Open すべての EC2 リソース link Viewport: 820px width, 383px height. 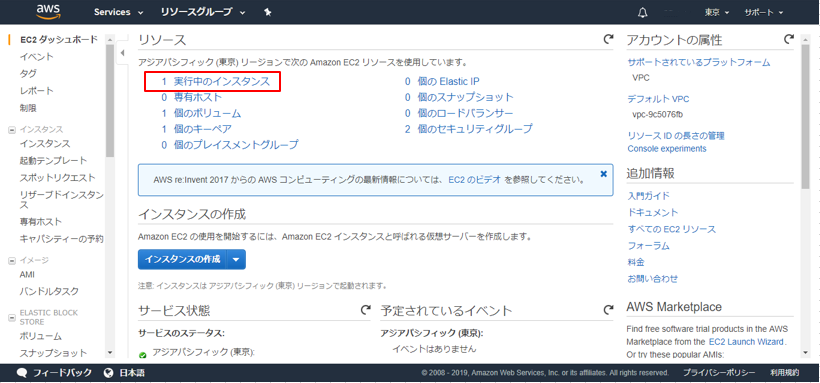click(671, 229)
